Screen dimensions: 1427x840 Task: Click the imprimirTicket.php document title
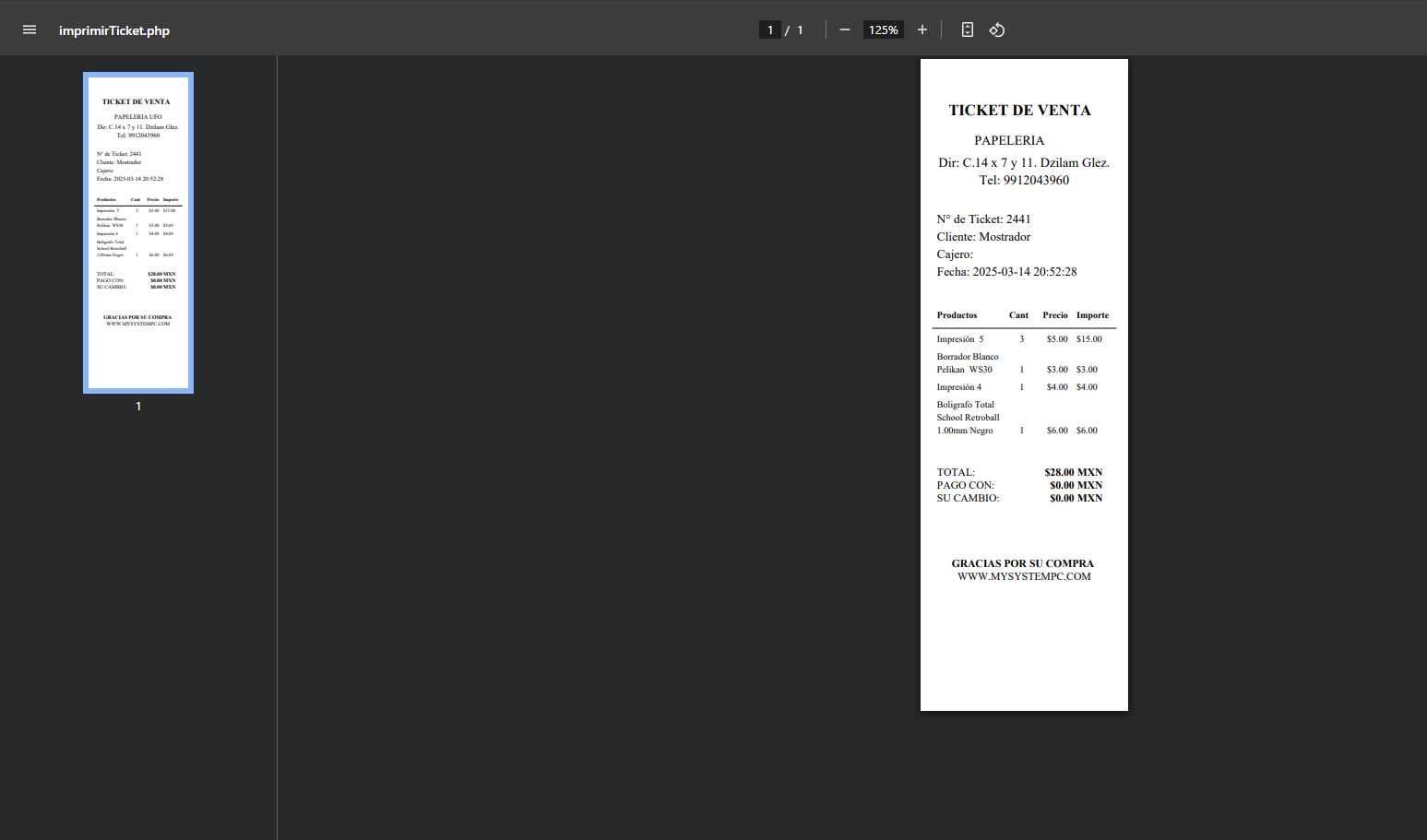tap(114, 30)
